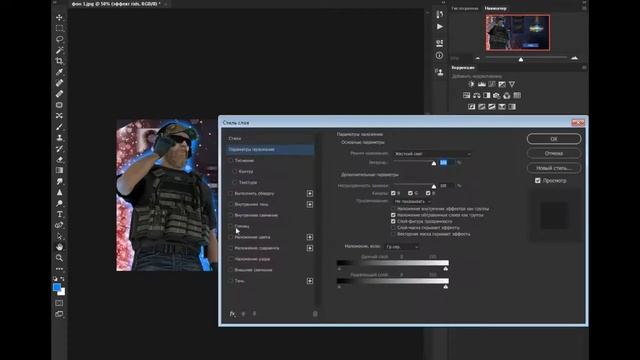Open the Adjustments panel flyout menu
Viewport: 640px width, 360px height.
(584, 67)
